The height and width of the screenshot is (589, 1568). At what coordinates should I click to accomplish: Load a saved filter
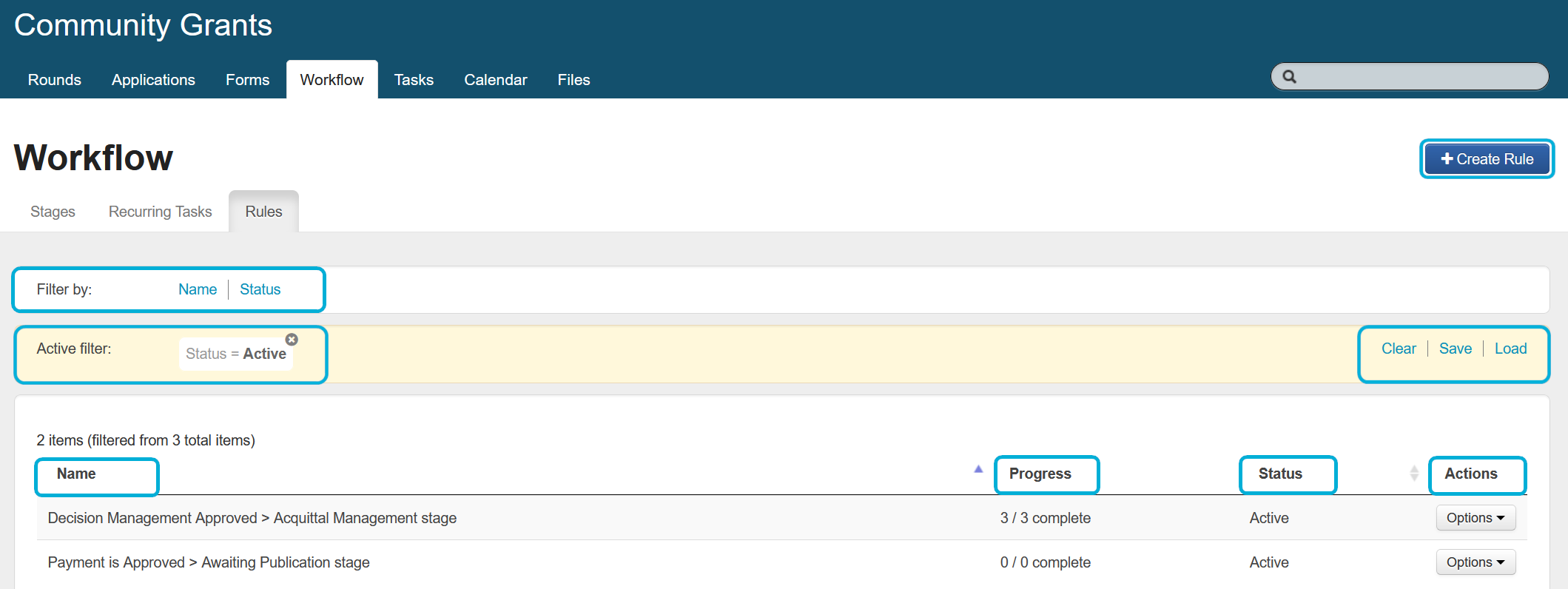click(1510, 349)
